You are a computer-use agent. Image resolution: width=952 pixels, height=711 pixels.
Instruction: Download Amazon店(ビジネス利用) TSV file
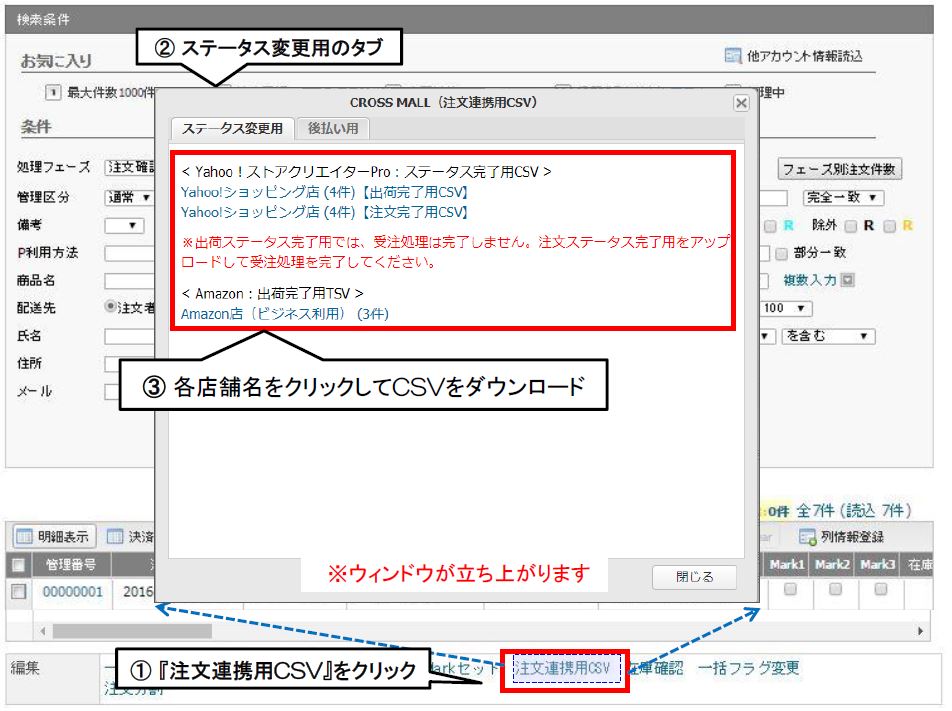pos(285,314)
